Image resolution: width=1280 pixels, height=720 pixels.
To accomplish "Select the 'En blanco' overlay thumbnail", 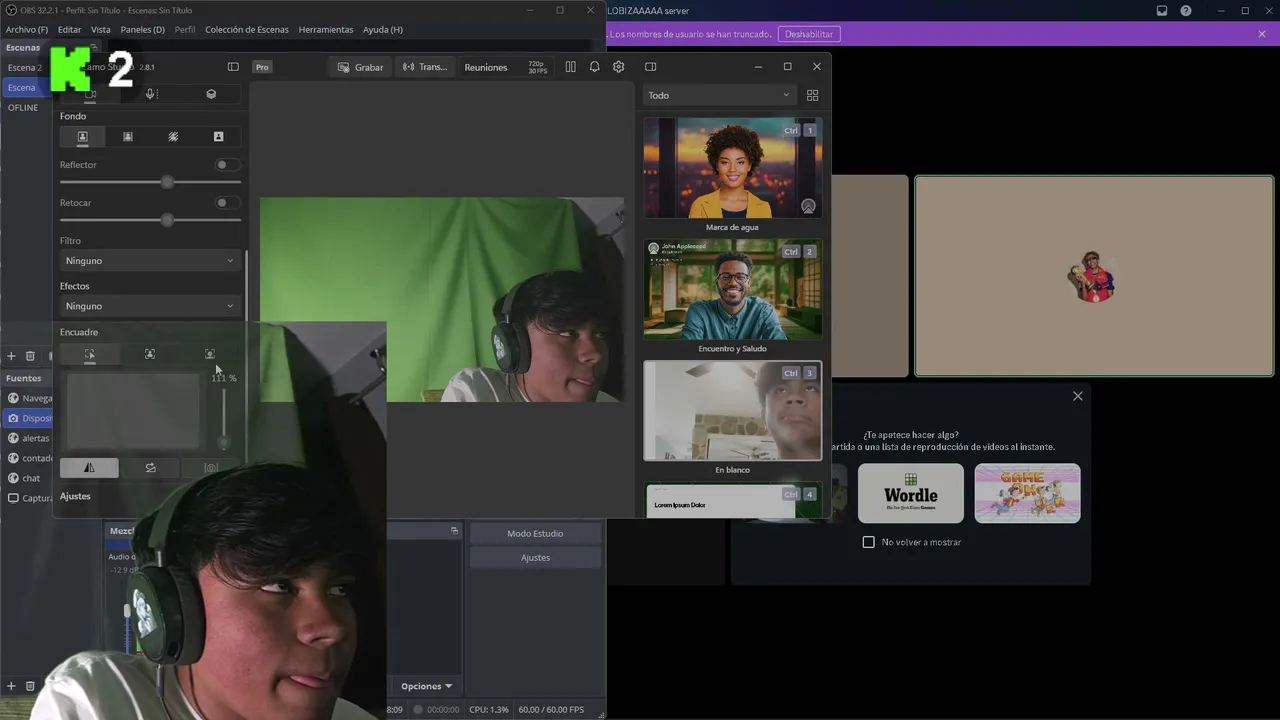I will (x=733, y=411).
